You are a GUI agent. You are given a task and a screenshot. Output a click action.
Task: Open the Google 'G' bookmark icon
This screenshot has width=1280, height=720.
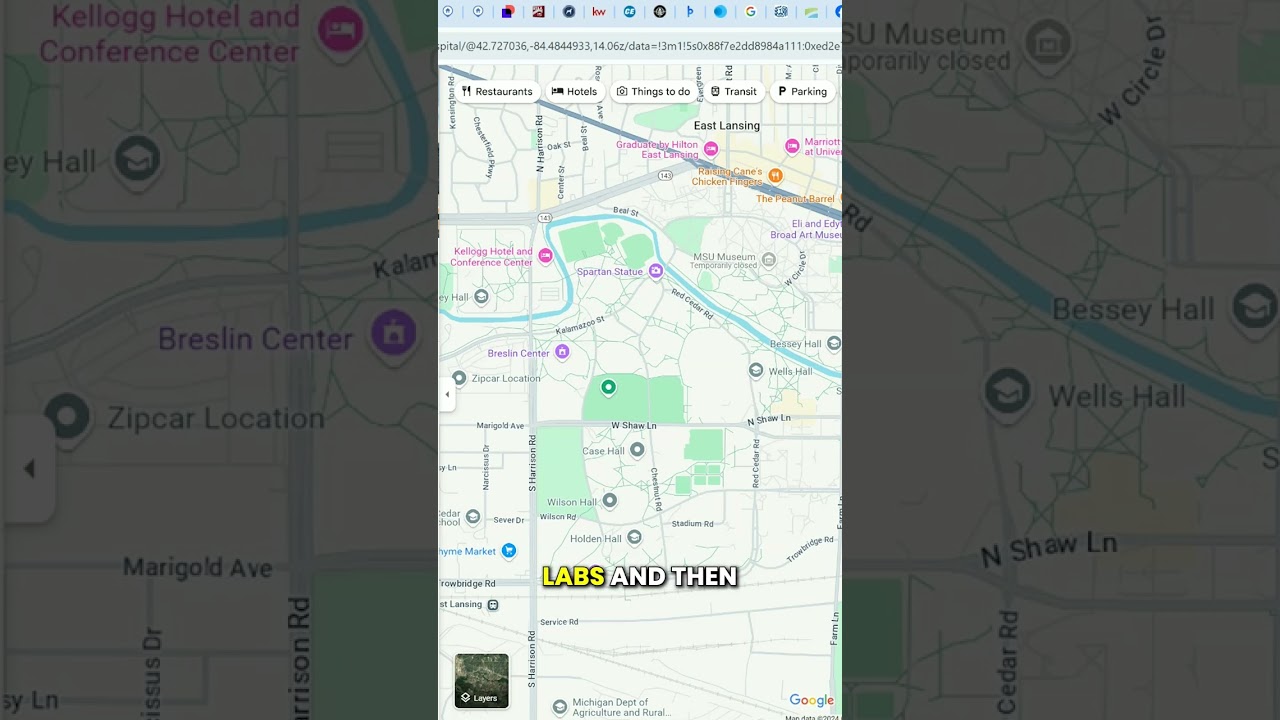(750, 12)
